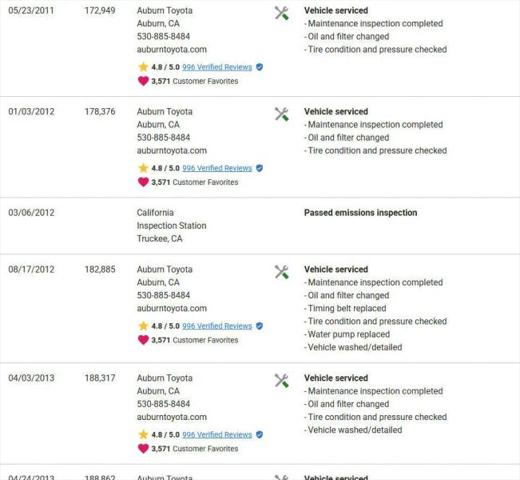Click phone number 530-885-8484 in 04/03/2013 entry

pos(163,404)
